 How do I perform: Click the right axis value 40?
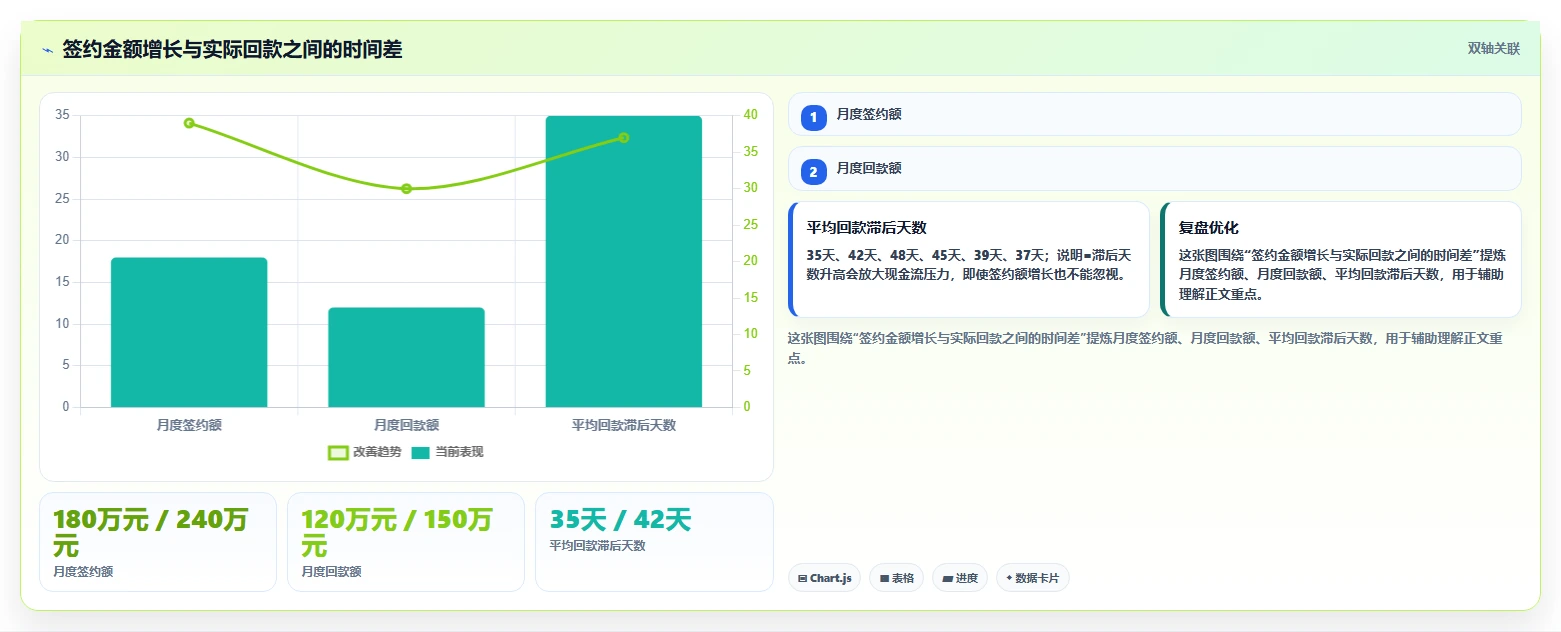coord(752,115)
